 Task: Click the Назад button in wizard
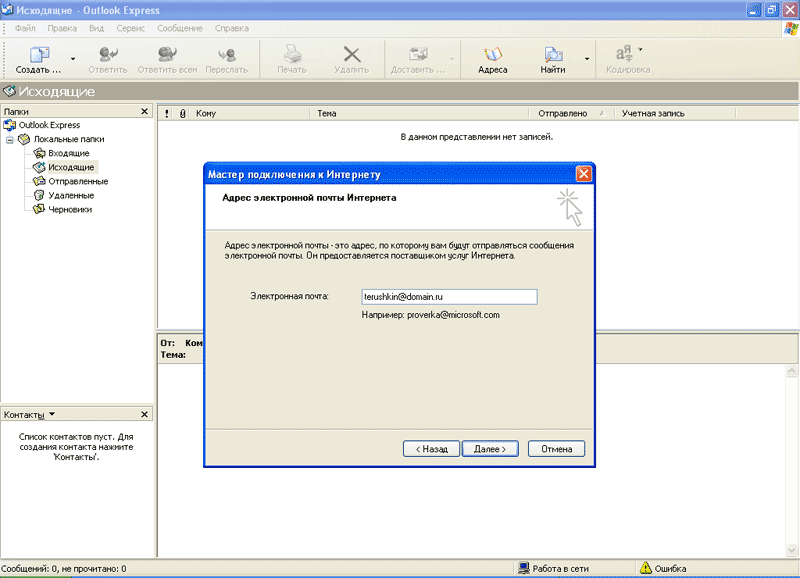pos(431,449)
